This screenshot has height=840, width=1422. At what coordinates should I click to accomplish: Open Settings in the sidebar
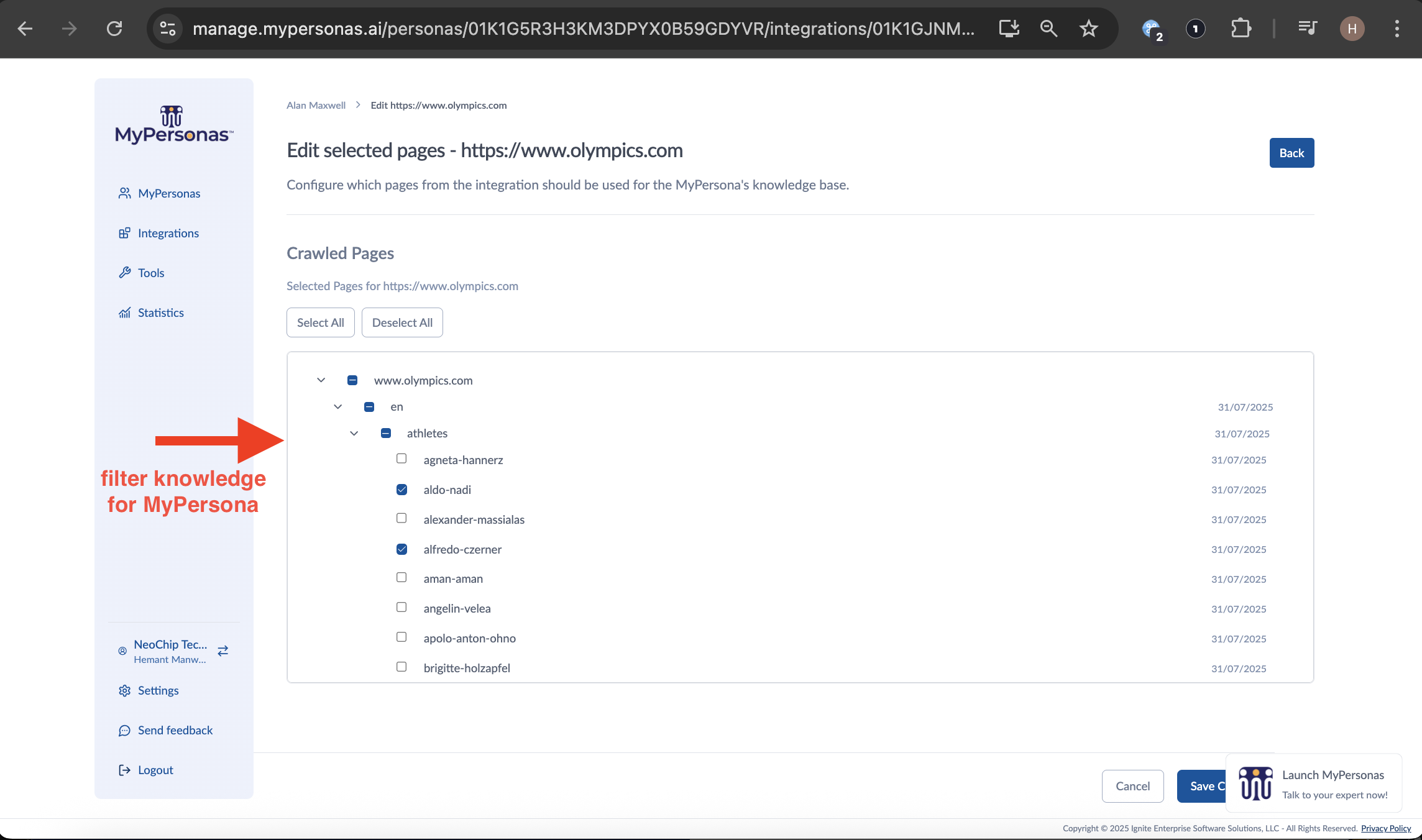coord(149,690)
